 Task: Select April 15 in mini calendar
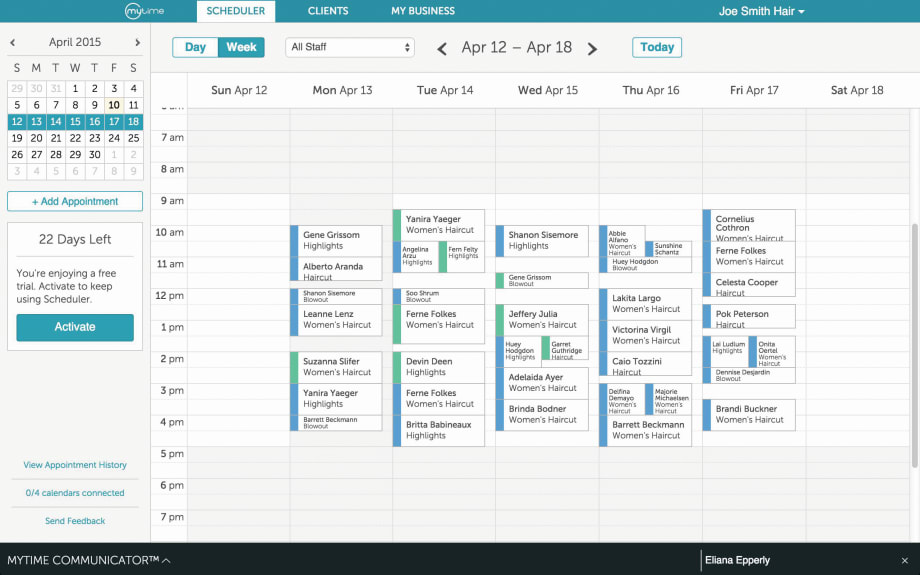point(75,121)
